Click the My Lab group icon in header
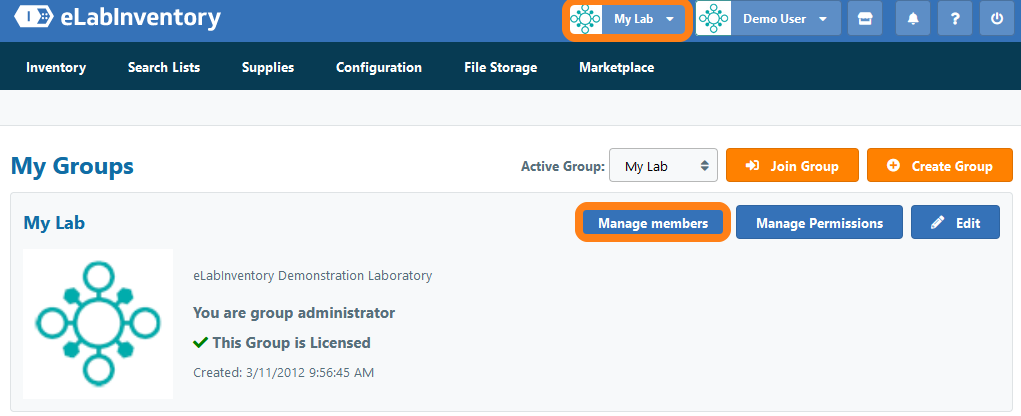 coord(584,19)
